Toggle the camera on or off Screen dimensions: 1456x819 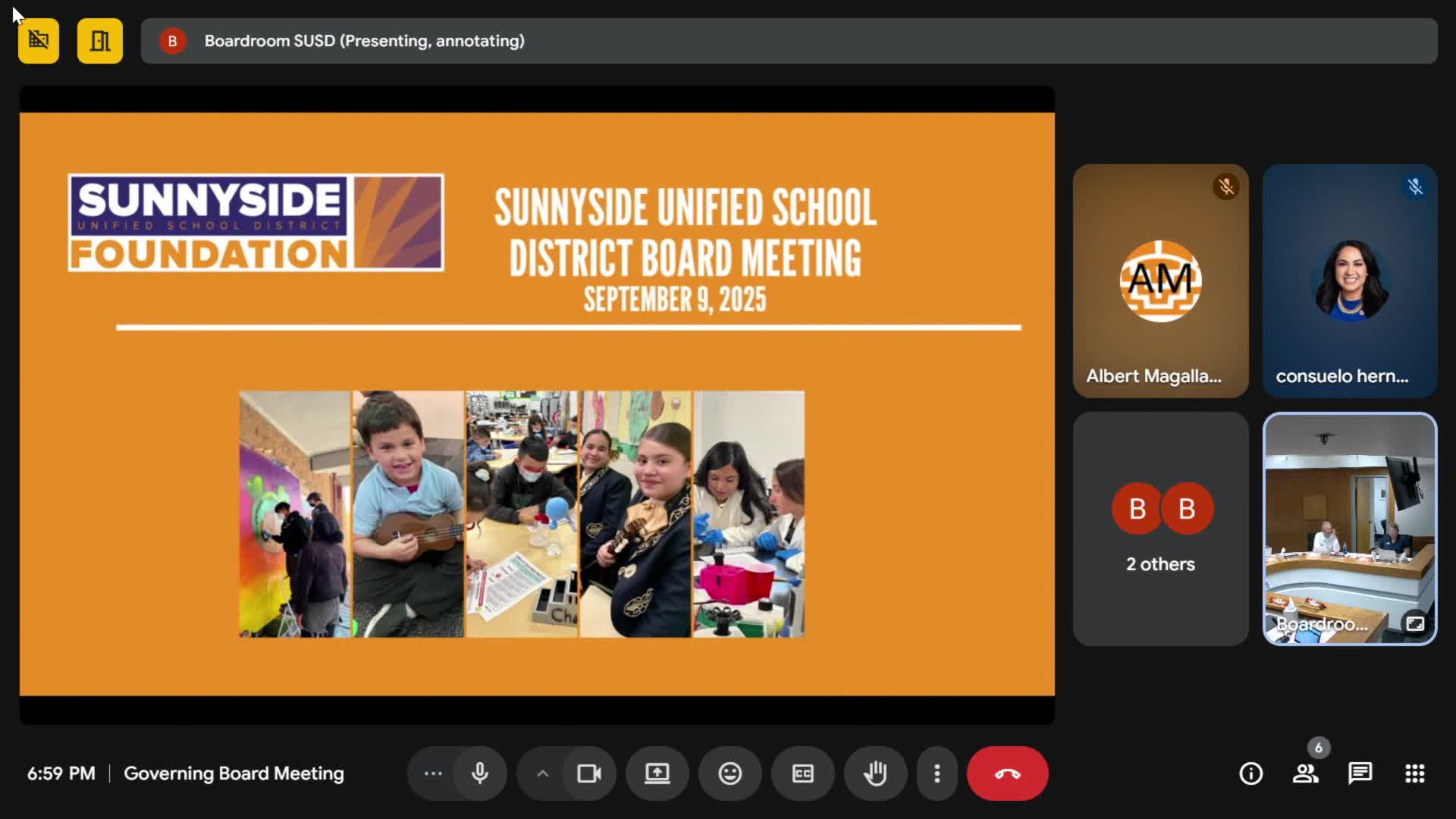[x=588, y=773]
